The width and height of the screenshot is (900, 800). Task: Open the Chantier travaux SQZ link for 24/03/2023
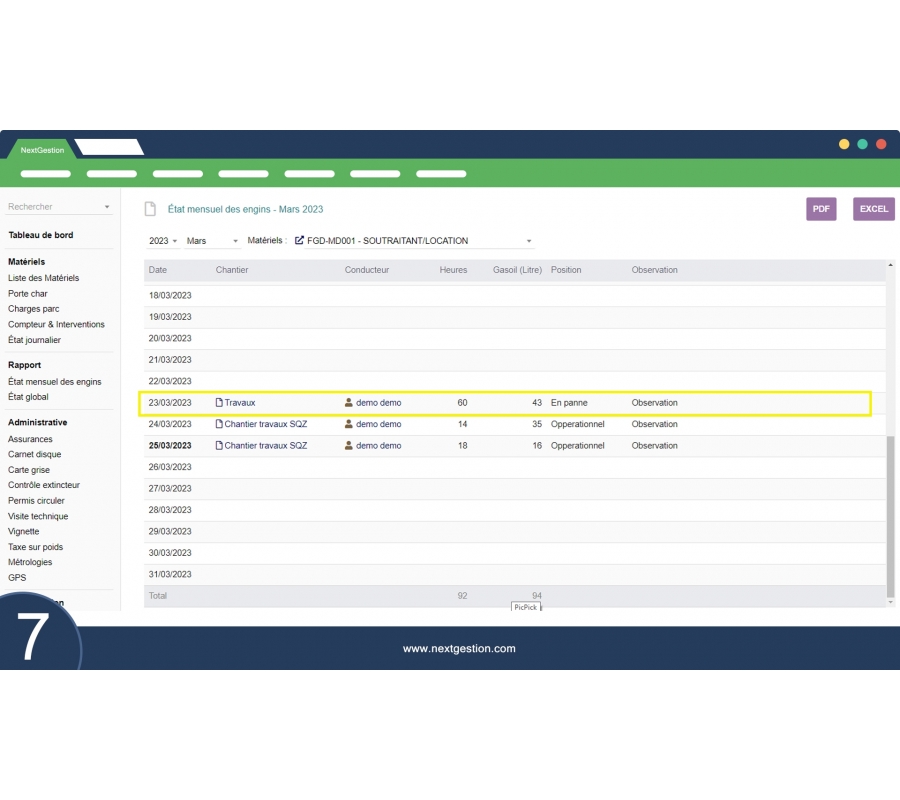(265, 424)
